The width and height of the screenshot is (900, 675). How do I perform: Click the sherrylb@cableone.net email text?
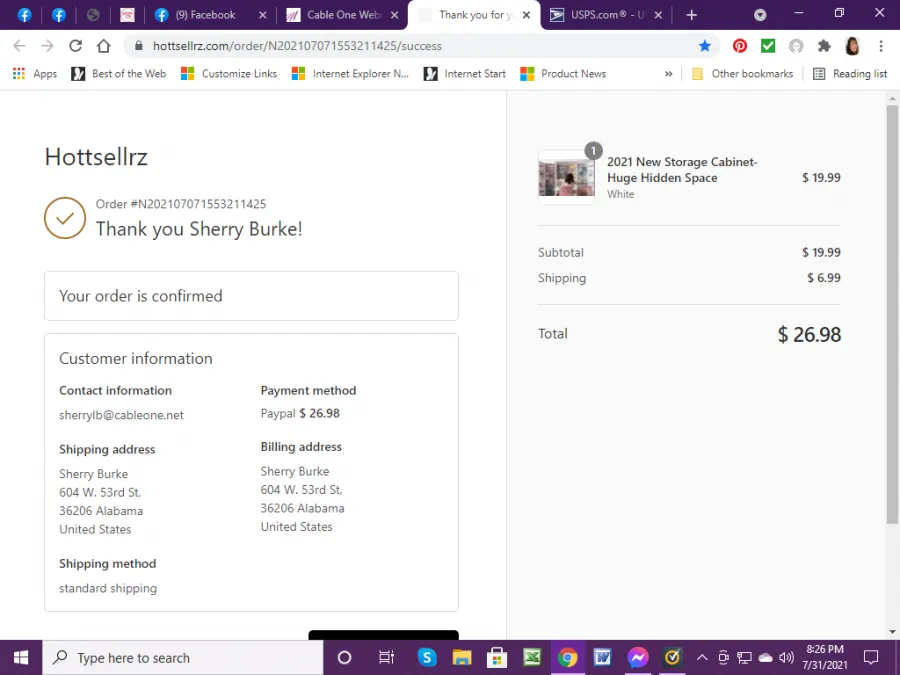click(122, 415)
